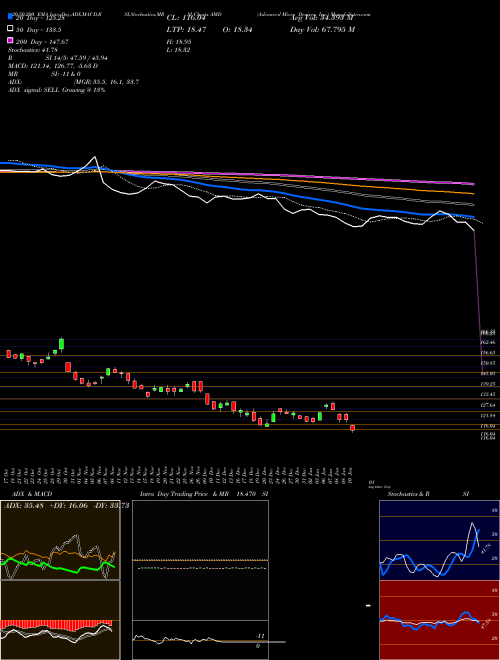The width and height of the screenshot is (500, 660).
Task: Click the white 50 Day EMA legend swatch
Action: pos(10,29)
